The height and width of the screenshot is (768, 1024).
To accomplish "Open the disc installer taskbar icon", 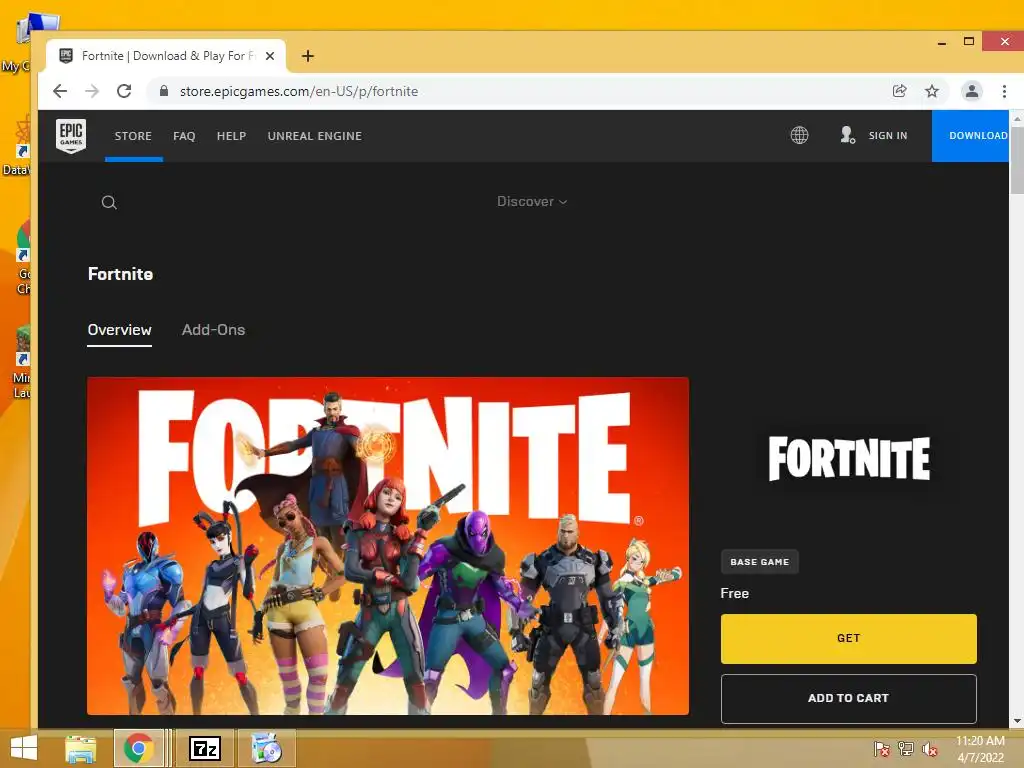I will (x=266, y=748).
